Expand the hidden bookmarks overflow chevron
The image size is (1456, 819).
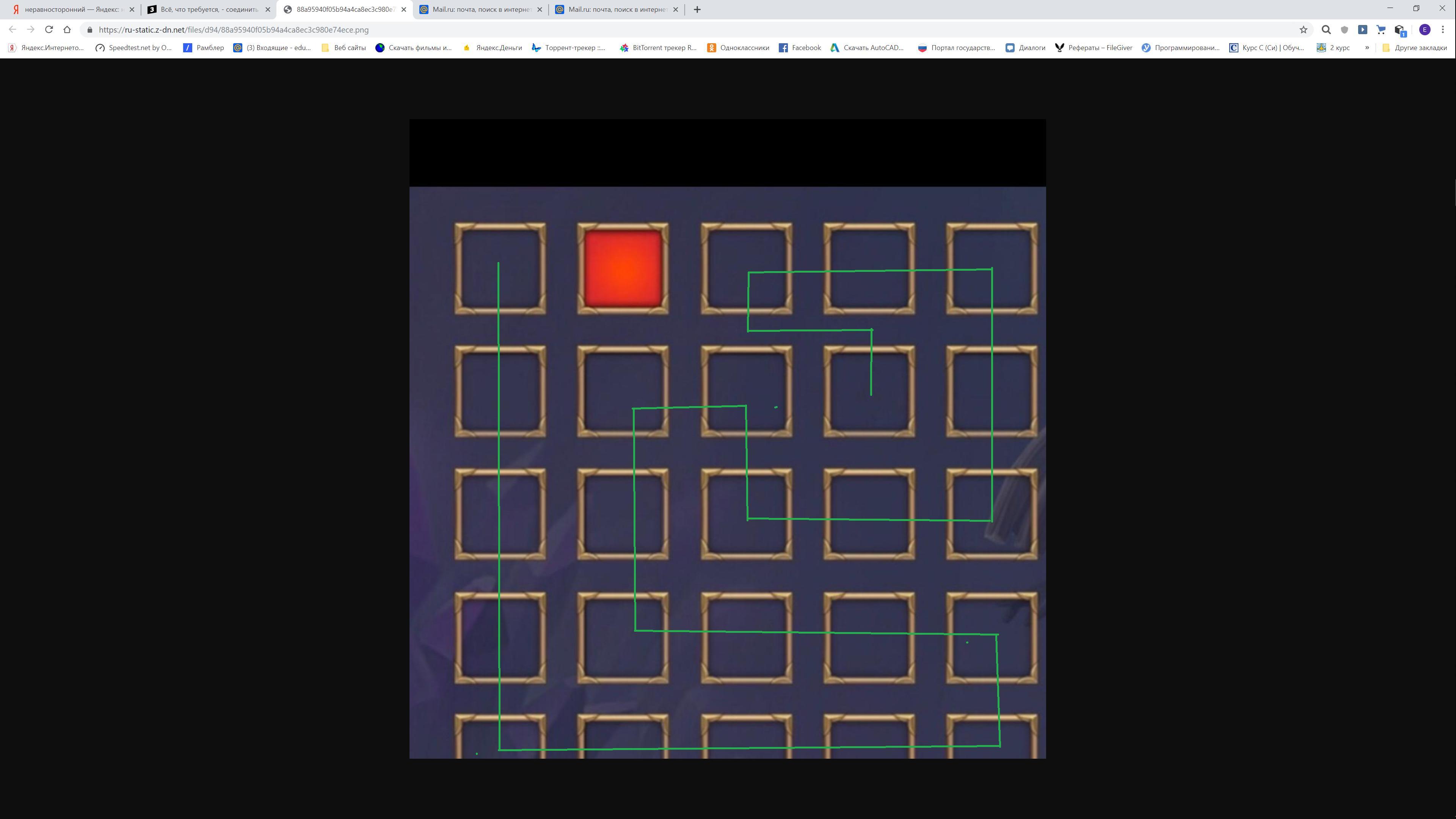point(1367,48)
